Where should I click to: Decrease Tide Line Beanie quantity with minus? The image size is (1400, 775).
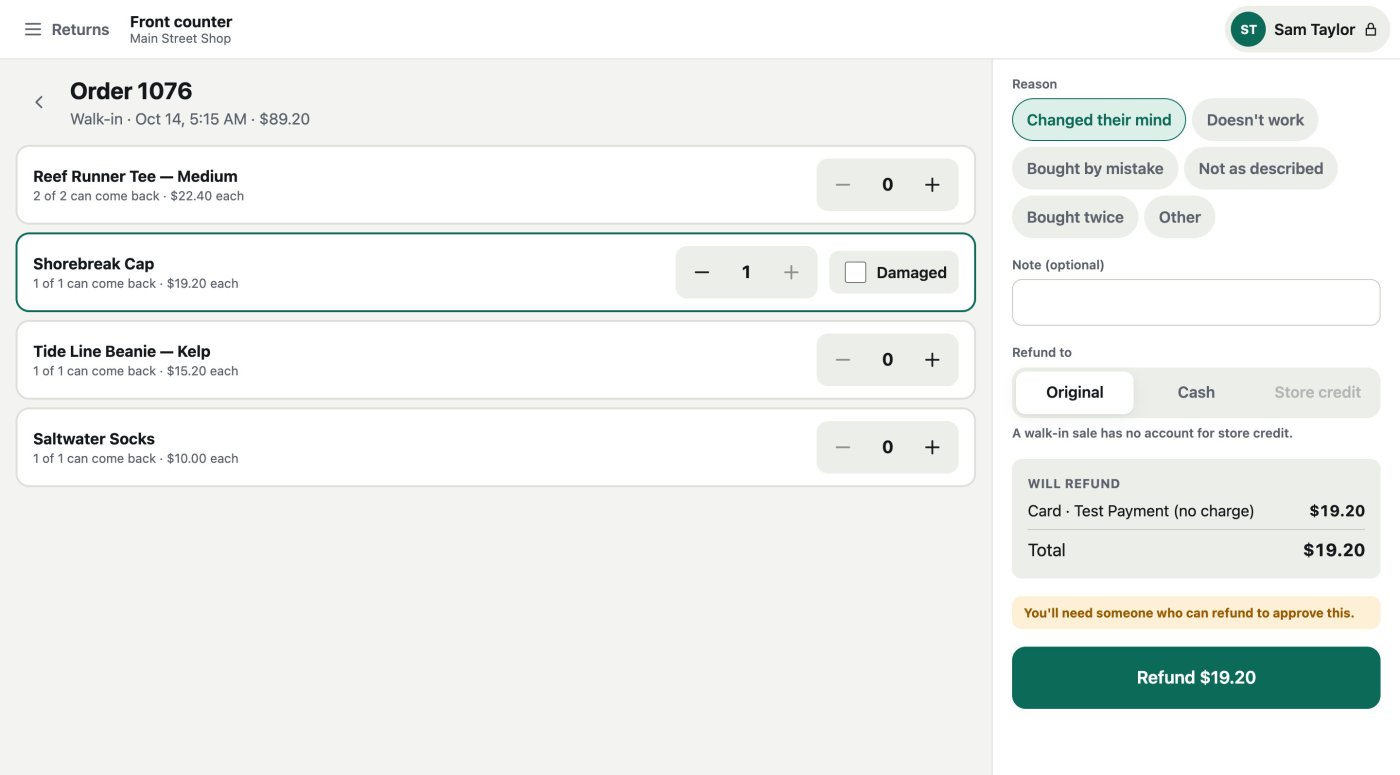coord(843,360)
